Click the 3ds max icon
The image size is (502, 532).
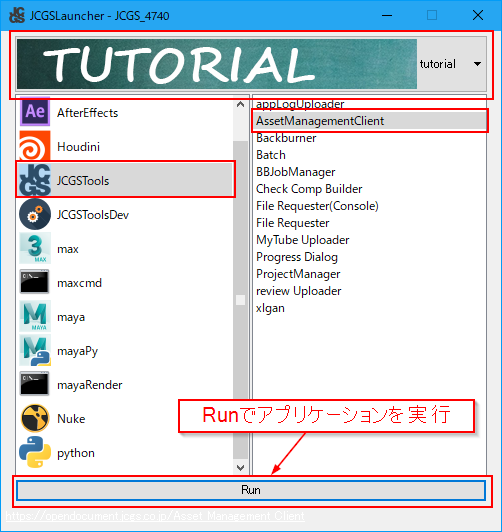point(35,248)
